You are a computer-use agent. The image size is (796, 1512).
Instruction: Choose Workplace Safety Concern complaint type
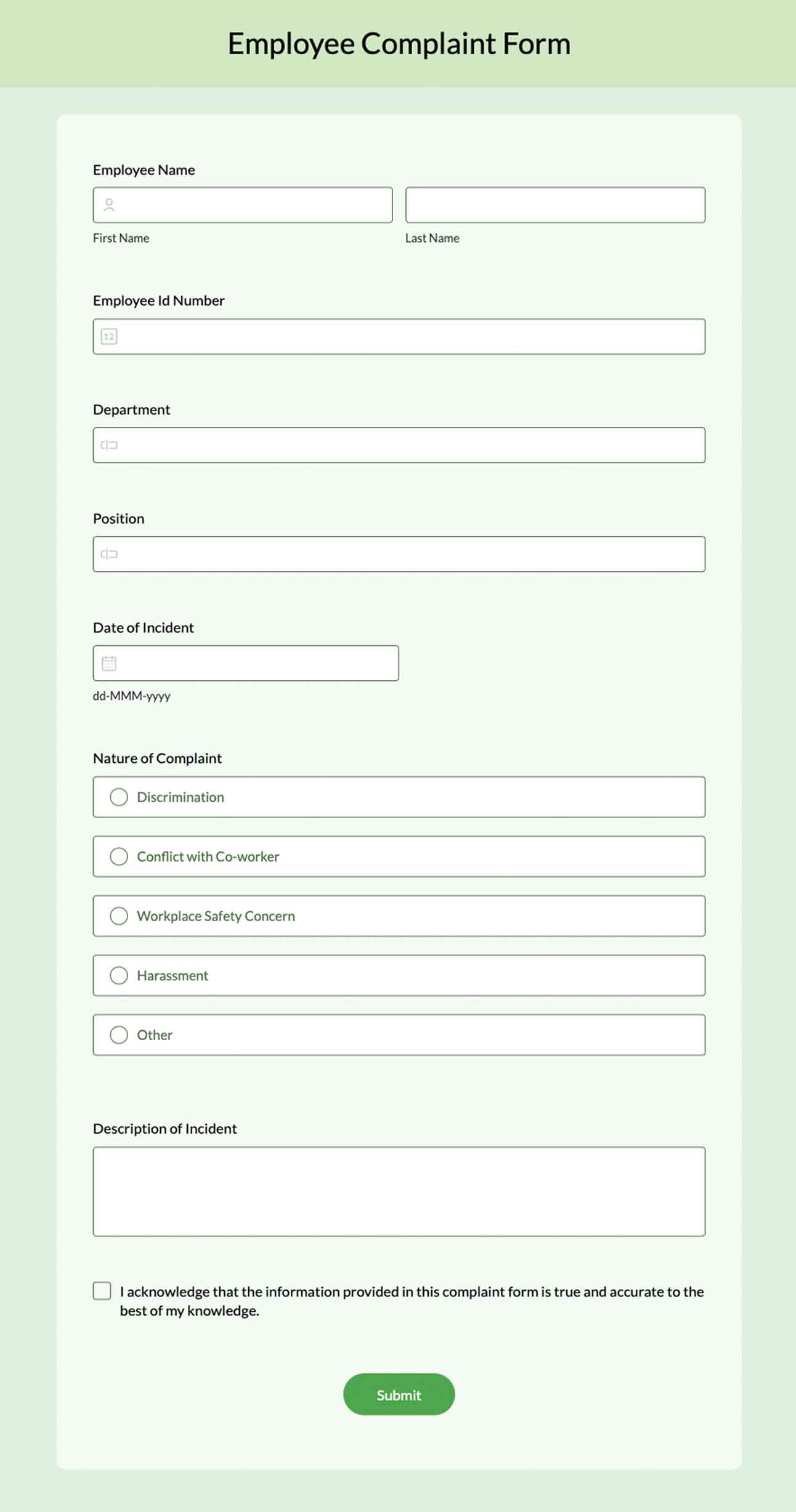click(119, 916)
